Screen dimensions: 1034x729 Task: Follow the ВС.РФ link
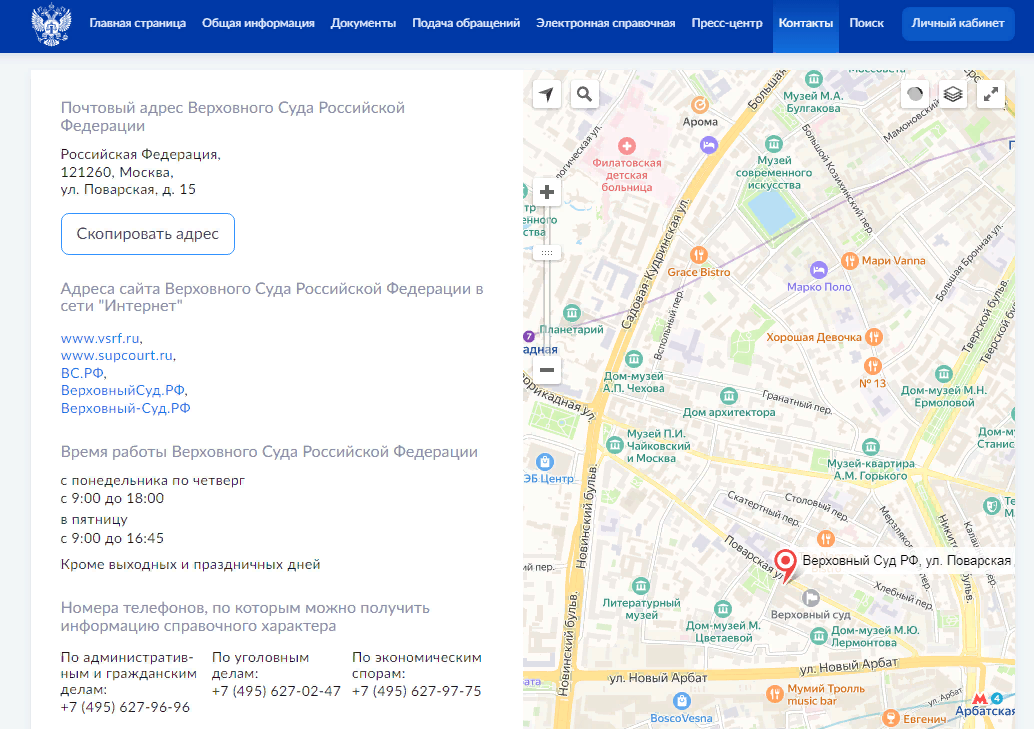point(82,373)
